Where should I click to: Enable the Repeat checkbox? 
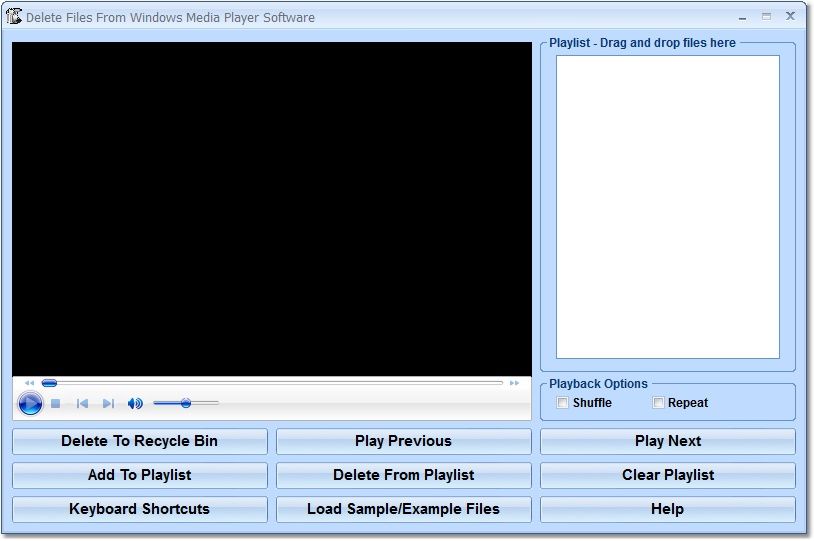[658, 402]
